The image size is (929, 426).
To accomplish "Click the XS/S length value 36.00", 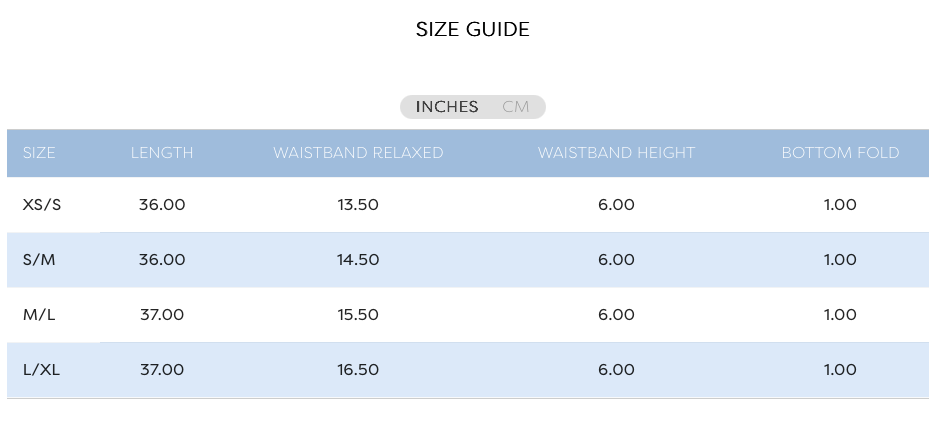I will 162,204.
